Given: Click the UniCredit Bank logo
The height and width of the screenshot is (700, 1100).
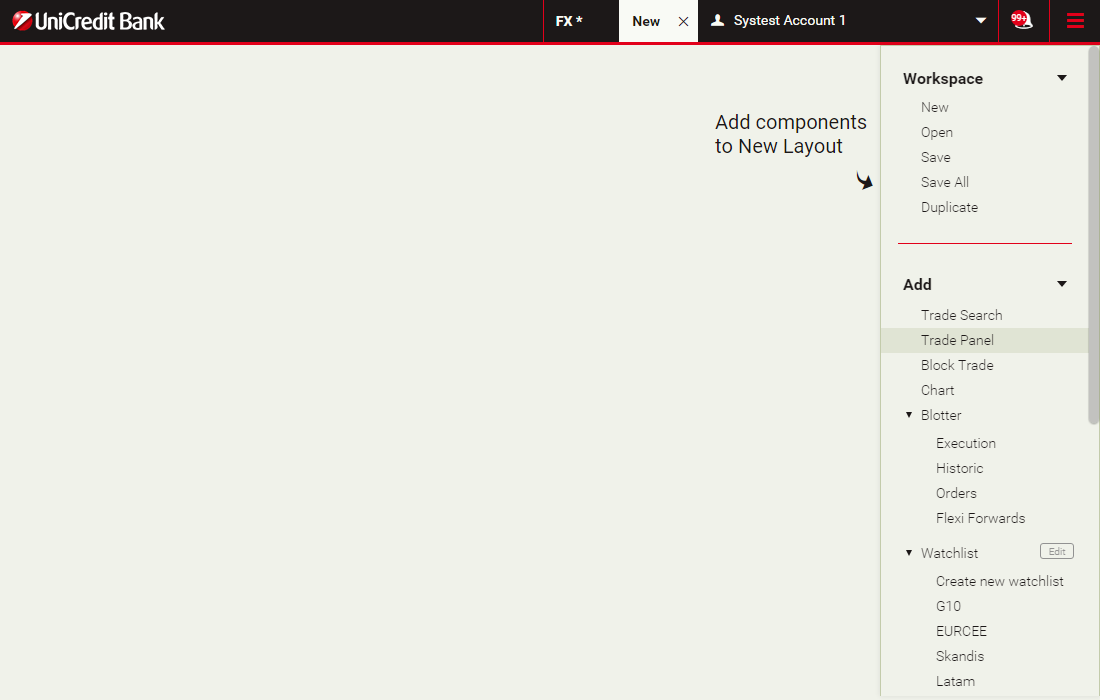Looking at the screenshot, I should [89, 21].
